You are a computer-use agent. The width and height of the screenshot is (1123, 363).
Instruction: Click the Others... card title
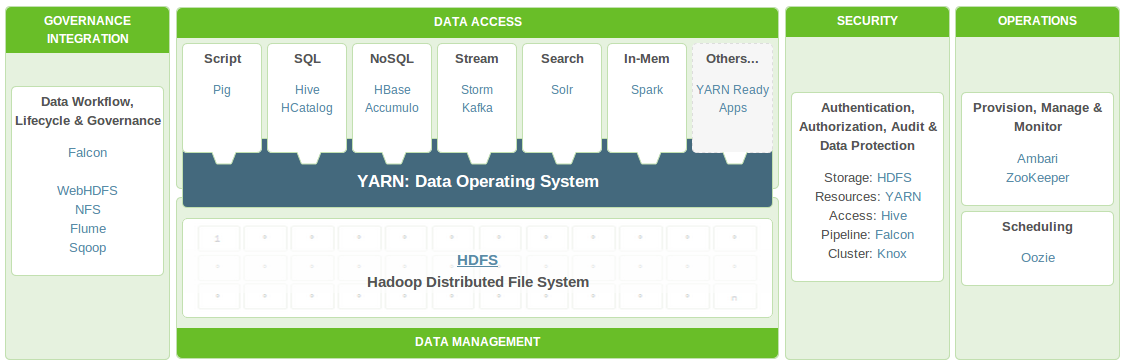pos(732,59)
